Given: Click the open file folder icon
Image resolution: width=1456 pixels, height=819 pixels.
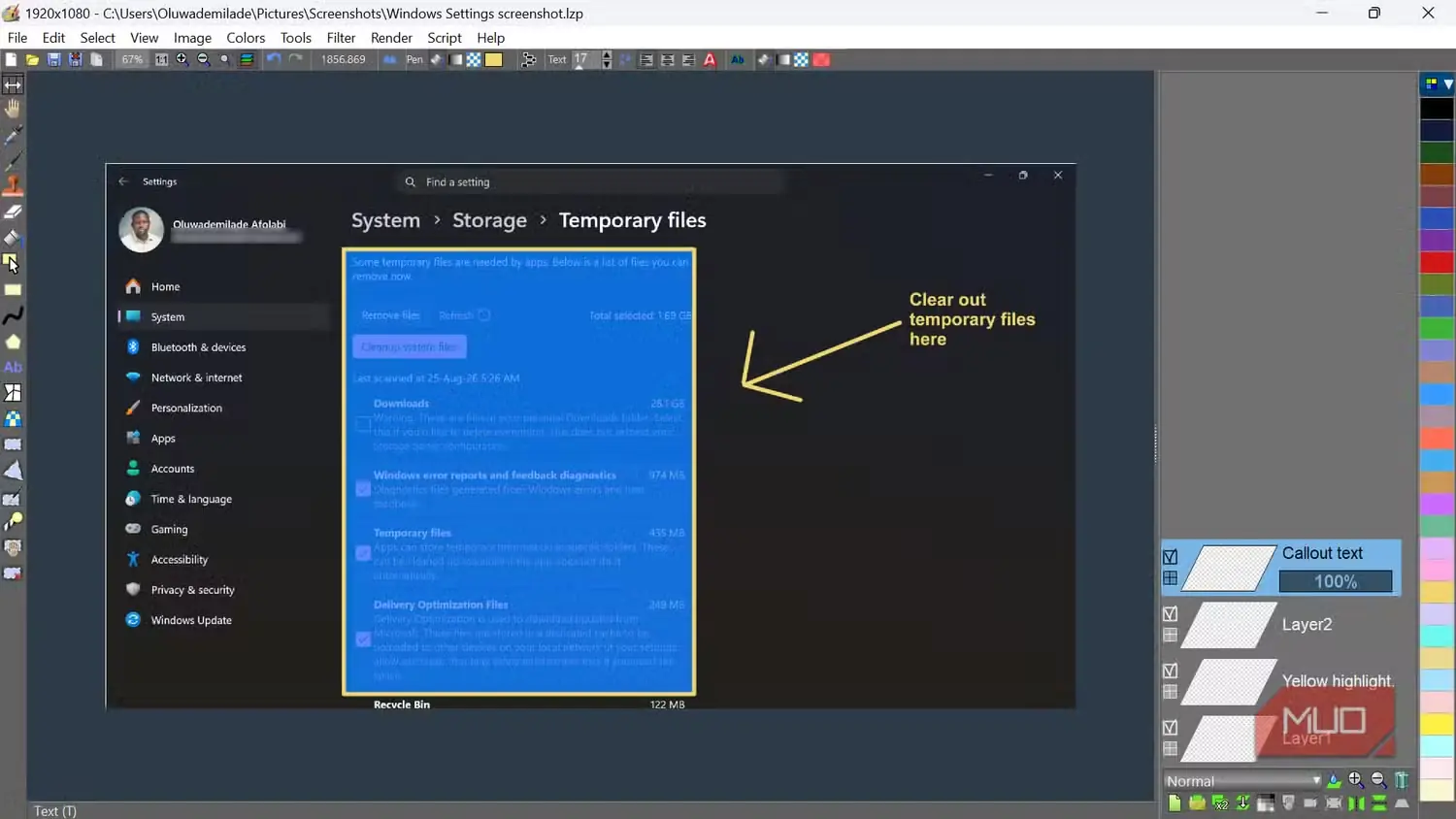Looking at the screenshot, I should [32, 60].
